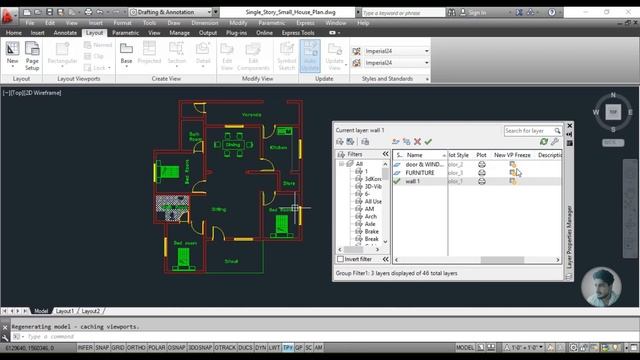Switch to the Layout1 tab
640x360 pixels.
click(x=65, y=311)
